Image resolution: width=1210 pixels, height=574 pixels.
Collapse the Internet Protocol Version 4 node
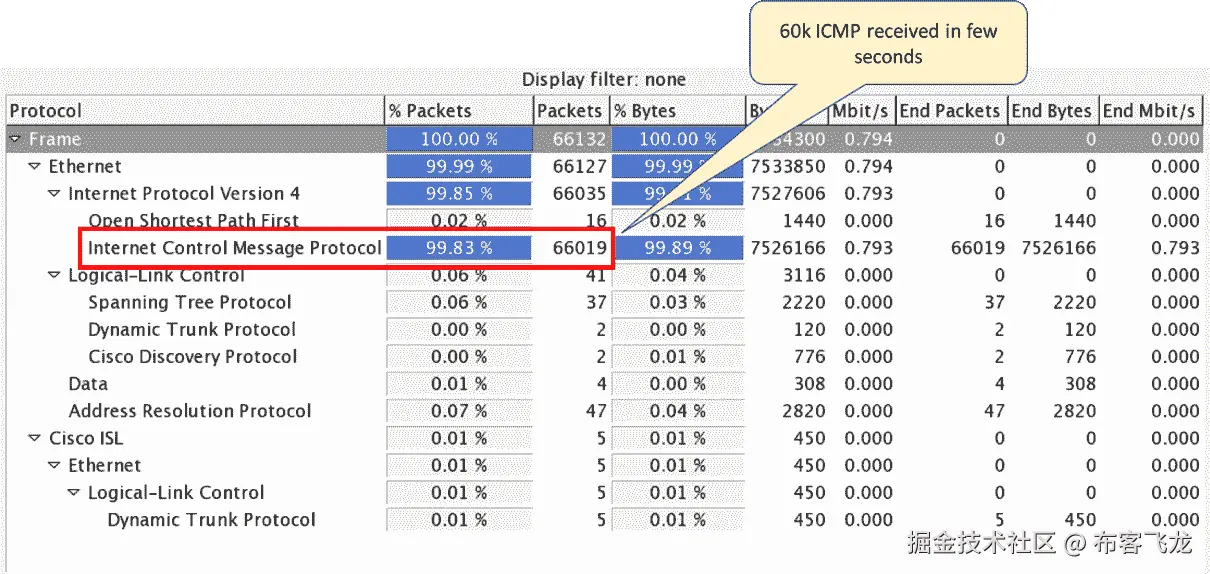coord(54,194)
